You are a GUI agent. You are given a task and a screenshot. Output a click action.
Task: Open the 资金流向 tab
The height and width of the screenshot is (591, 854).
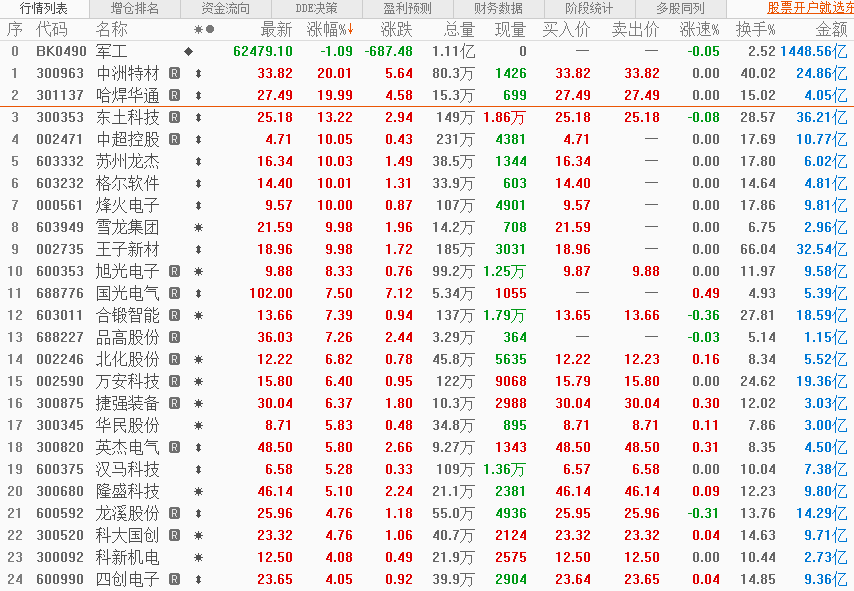point(225,9)
